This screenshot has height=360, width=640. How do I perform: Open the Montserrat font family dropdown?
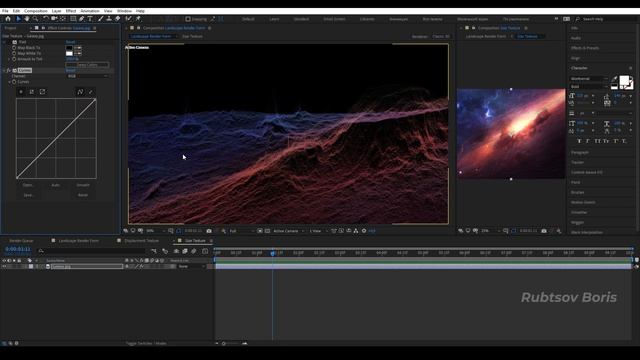coord(589,79)
